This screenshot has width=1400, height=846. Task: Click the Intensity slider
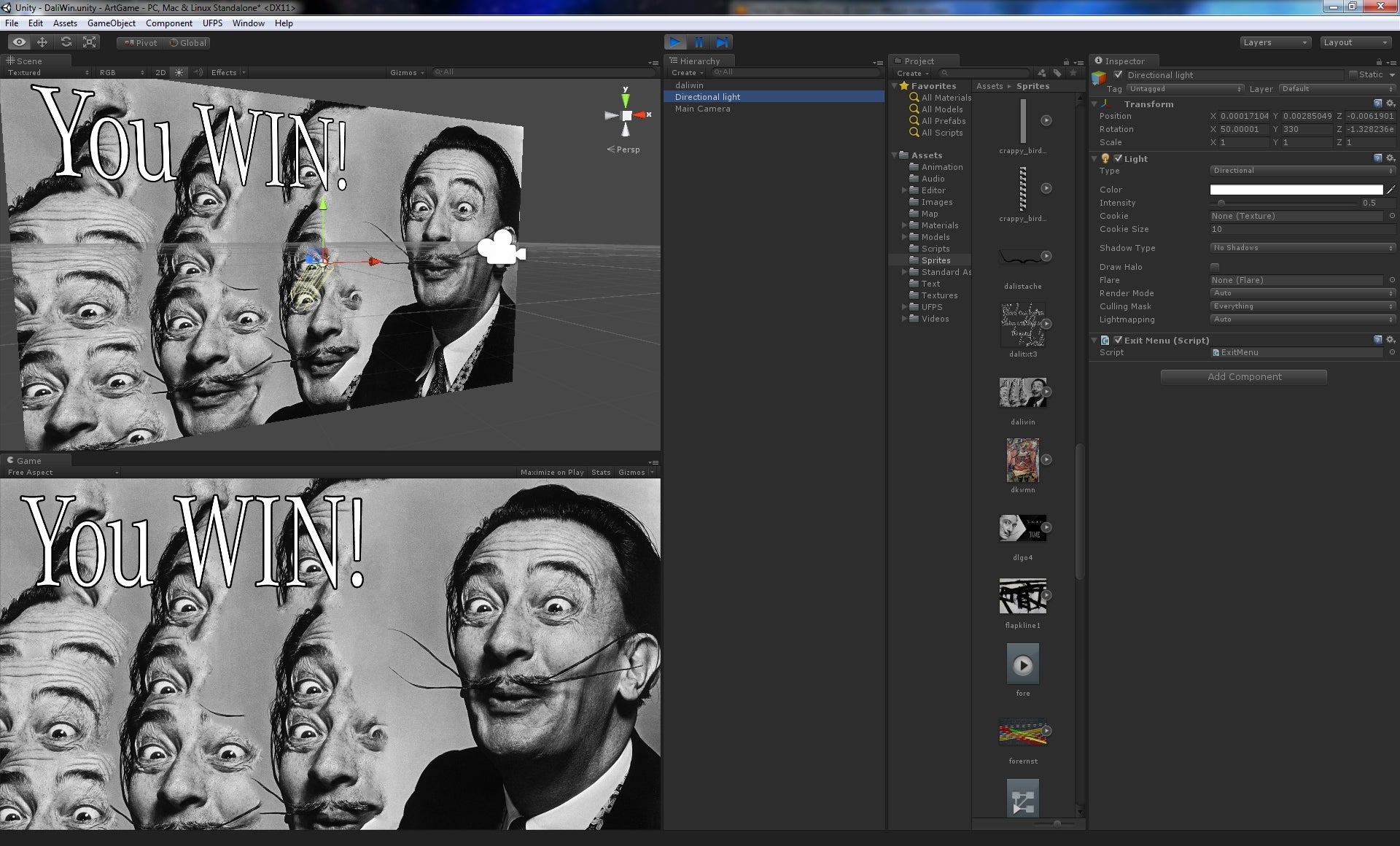(x=1283, y=203)
